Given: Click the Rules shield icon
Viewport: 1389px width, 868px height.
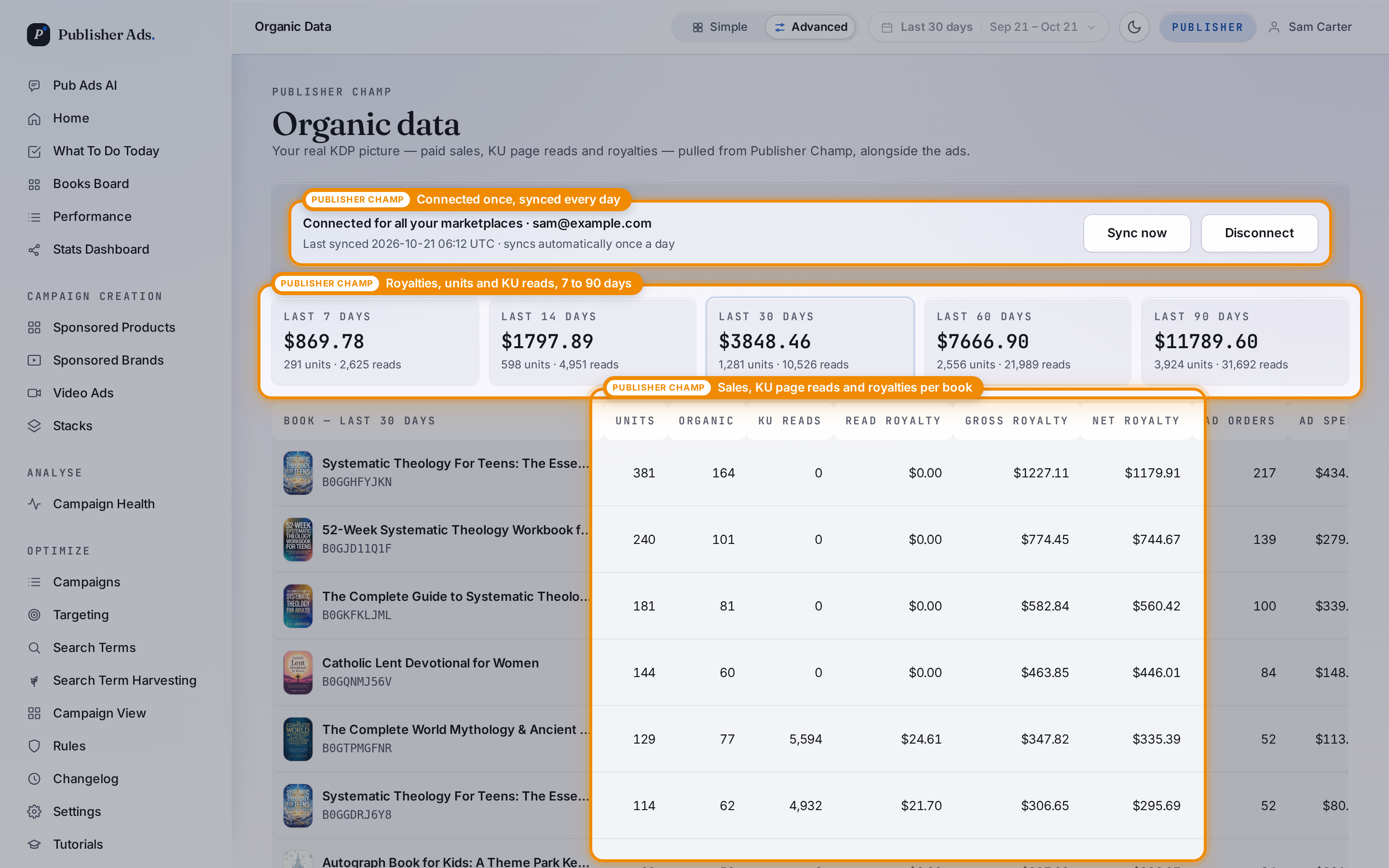Looking at the screenshot, I should click(34, 746).
